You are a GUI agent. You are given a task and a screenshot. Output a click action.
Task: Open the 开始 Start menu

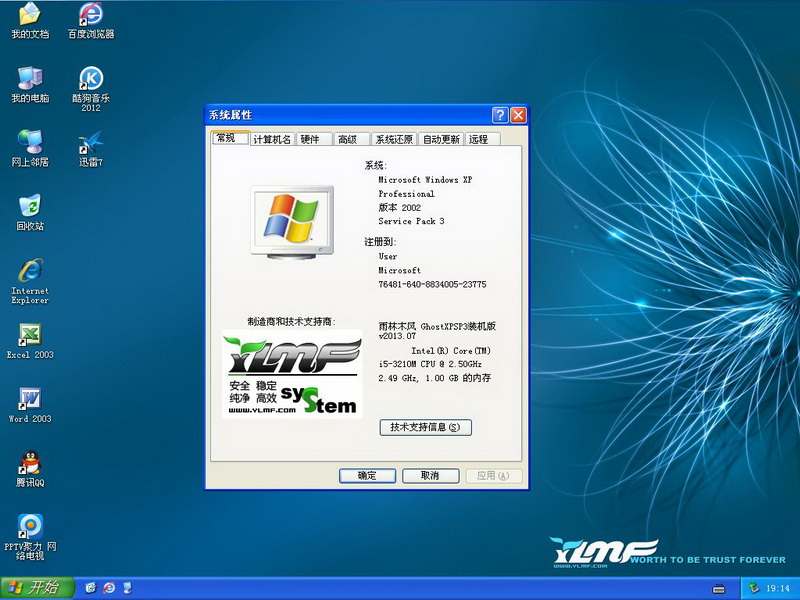(x=37, y=588)
